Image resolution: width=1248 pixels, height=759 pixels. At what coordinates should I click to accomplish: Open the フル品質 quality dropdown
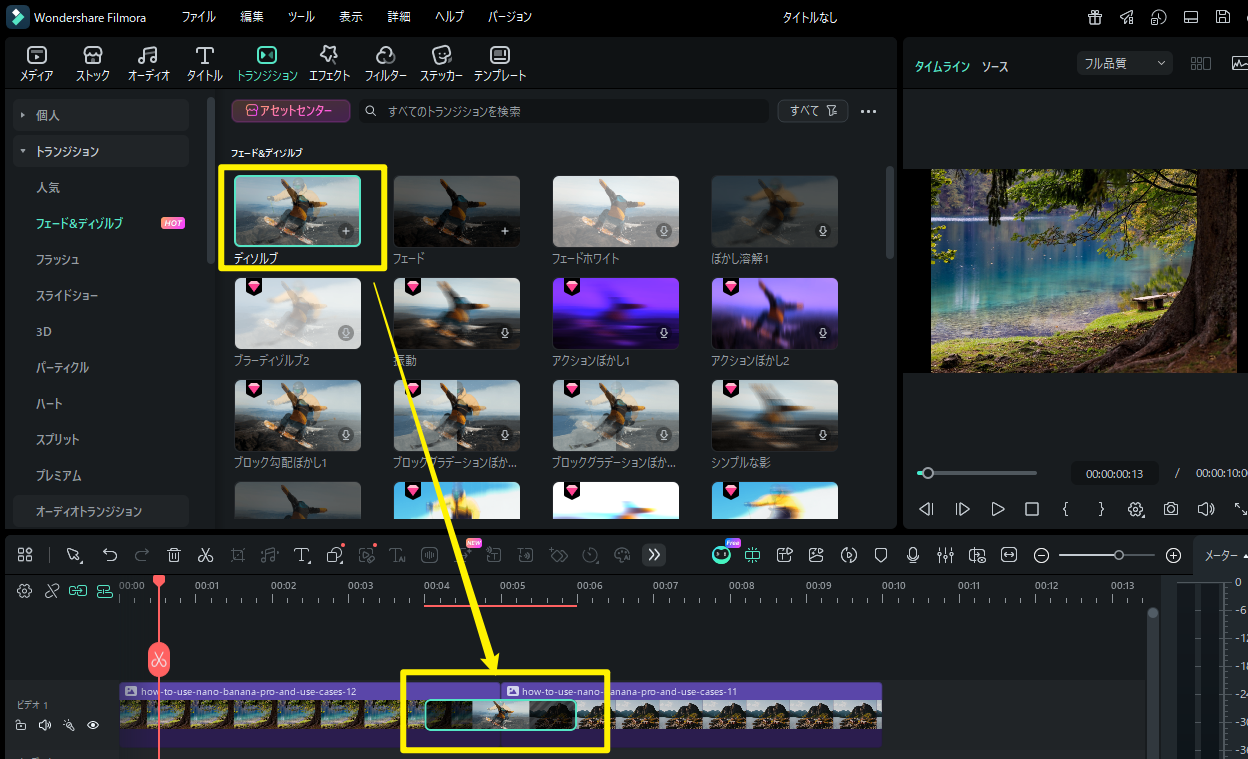pyautogui.click(x=1123, y=62)
